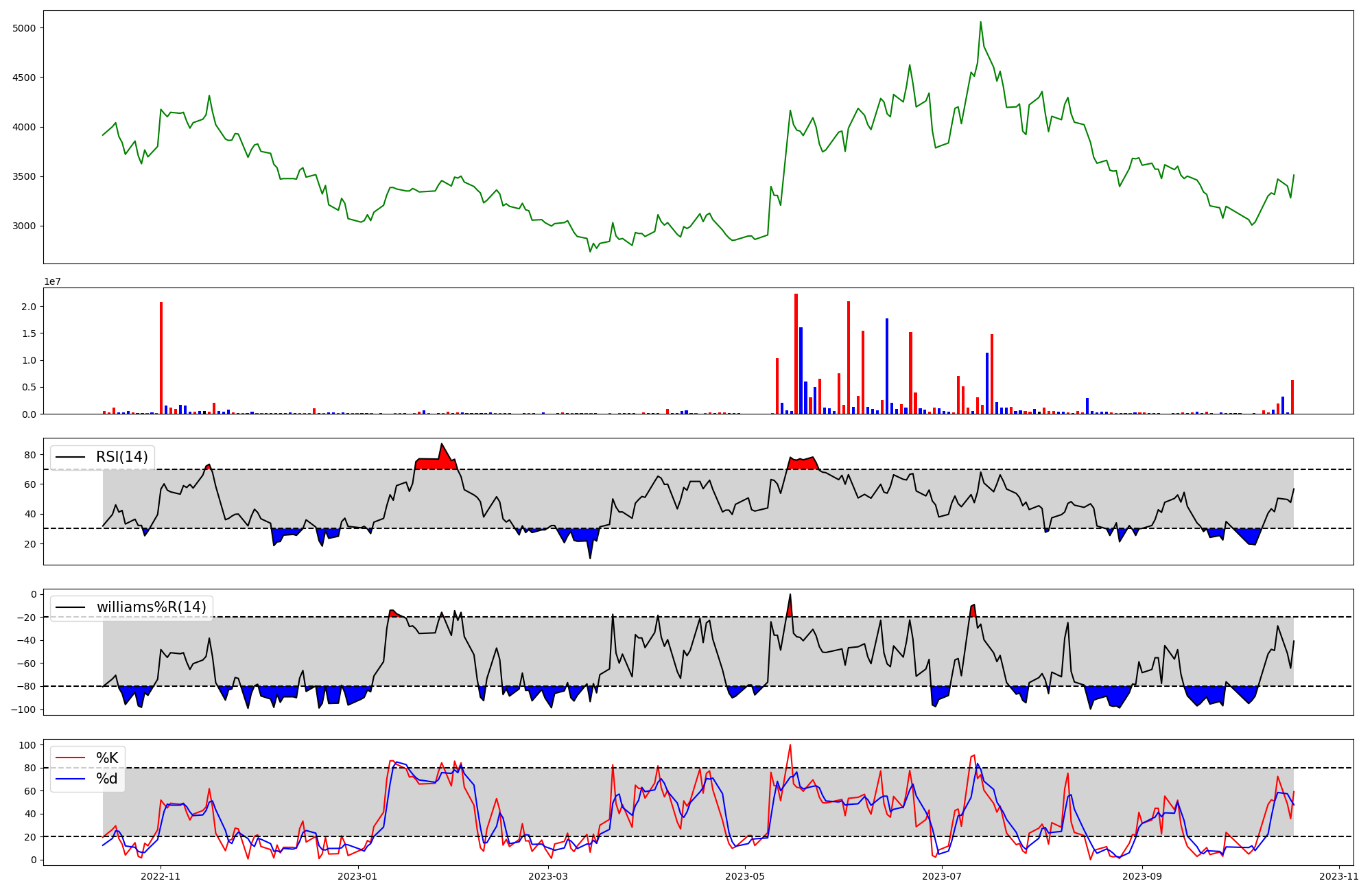
Task: Click the williams%R(14) legend label
Action: point(151,607)
